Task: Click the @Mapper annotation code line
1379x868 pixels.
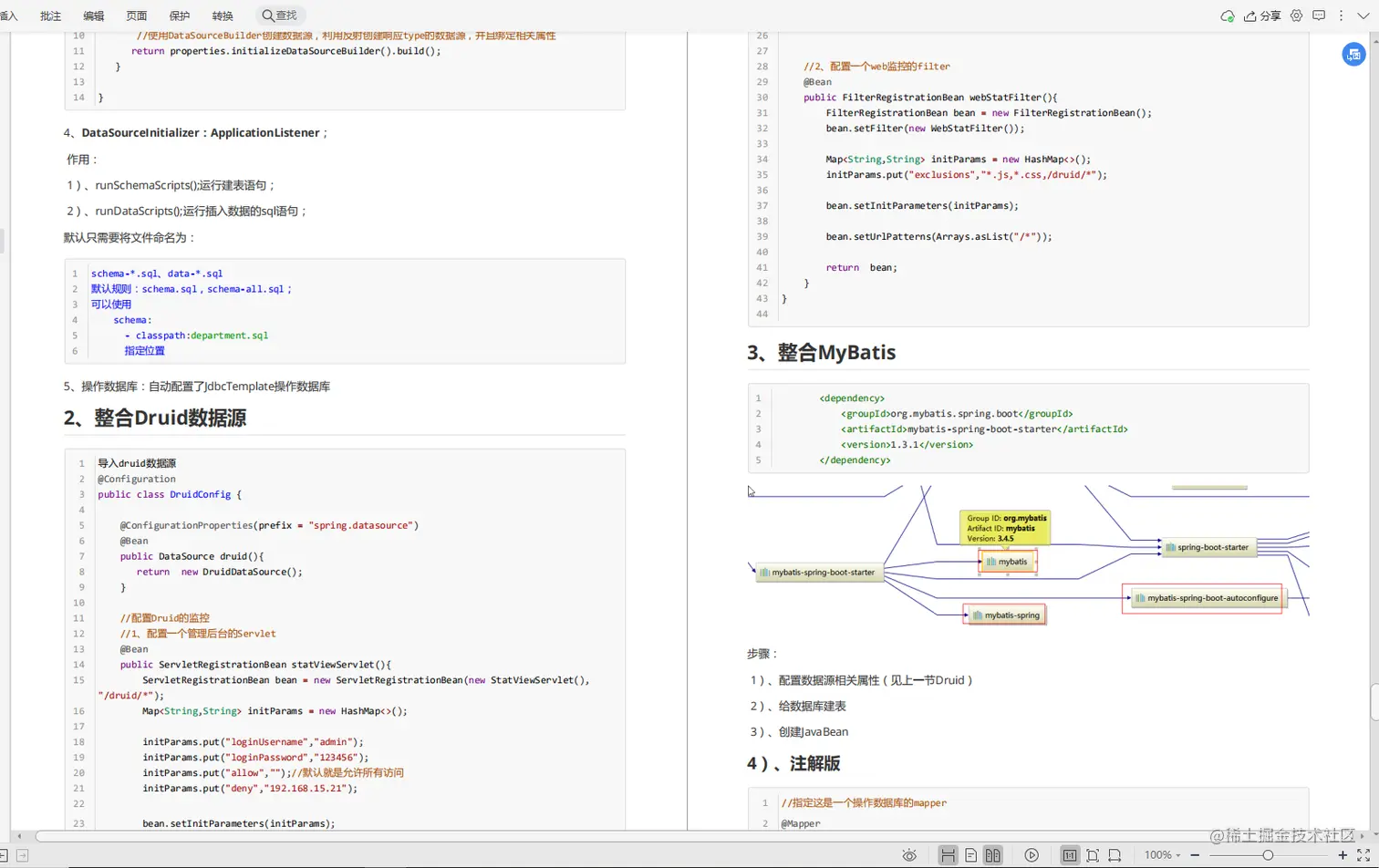Action: pos(801,823)
